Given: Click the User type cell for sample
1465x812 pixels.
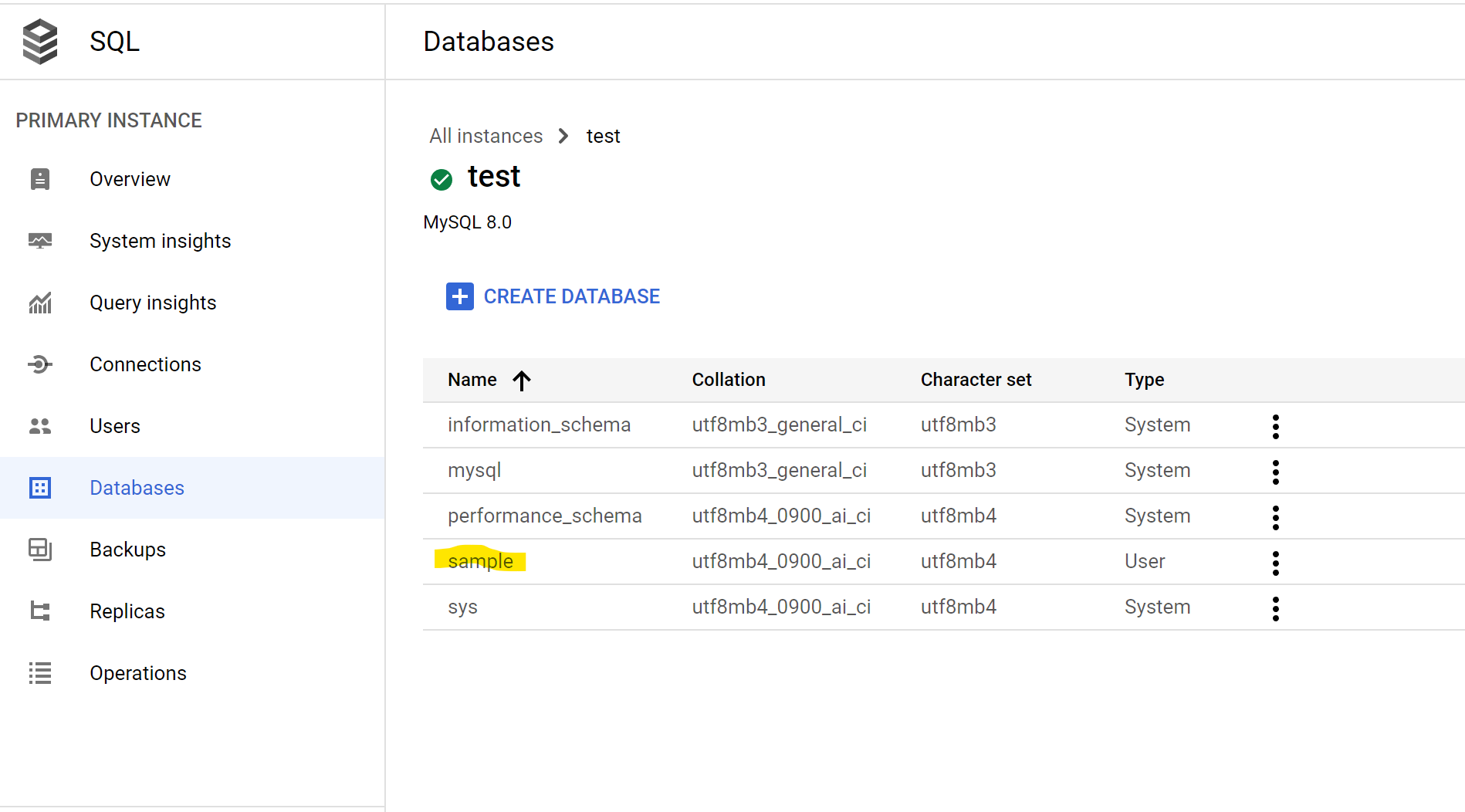Looking at the screenshot, I should (1145, 561).
